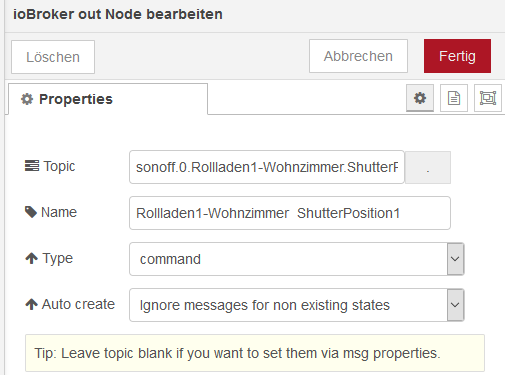Click the Name tag icon
Screen dimensions: 505x375
click(31, 212)
